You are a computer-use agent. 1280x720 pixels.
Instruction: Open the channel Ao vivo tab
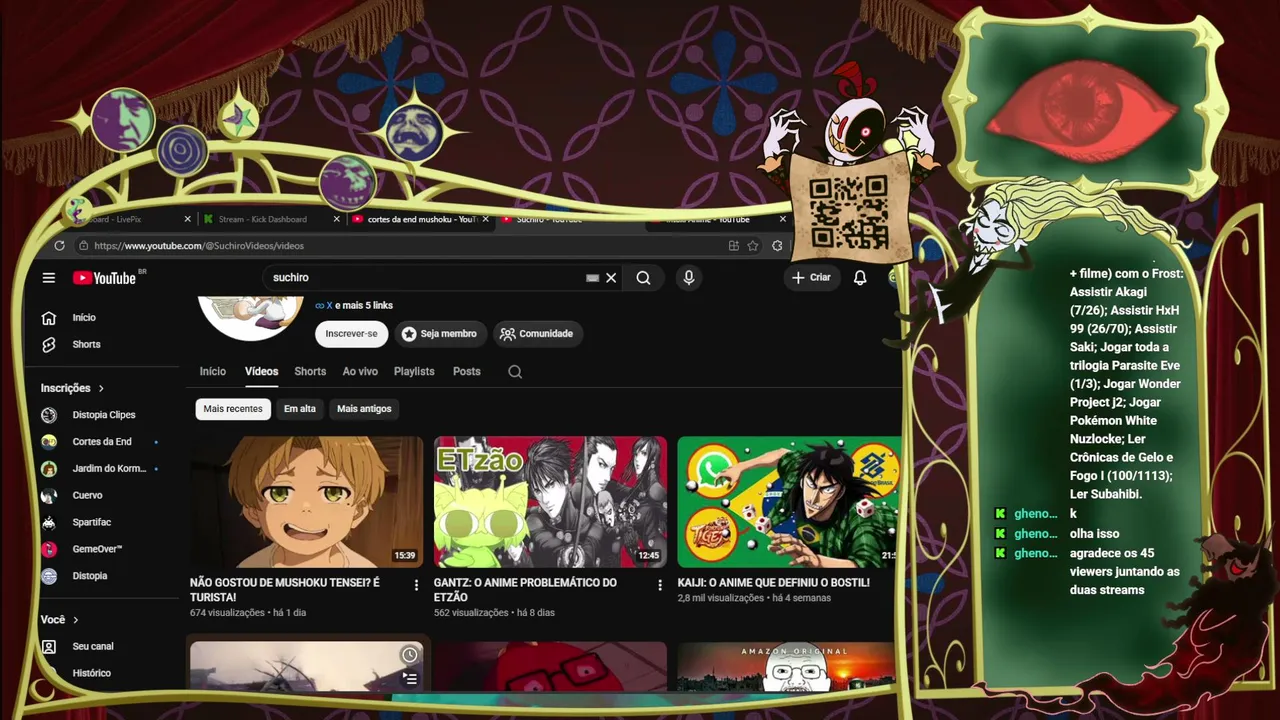pyautogui.click(x=360, y=372)
